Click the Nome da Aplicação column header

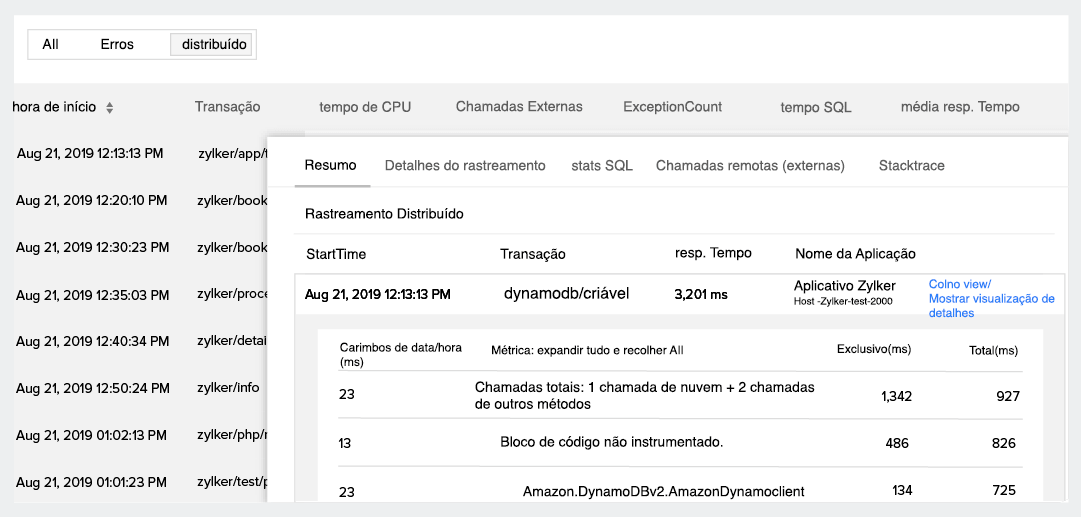[856, 254]
